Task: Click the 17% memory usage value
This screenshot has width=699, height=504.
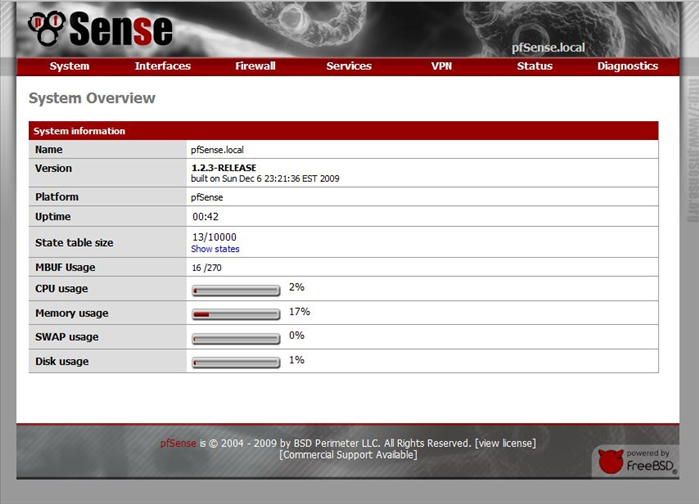Action: [x=300, y=311]
